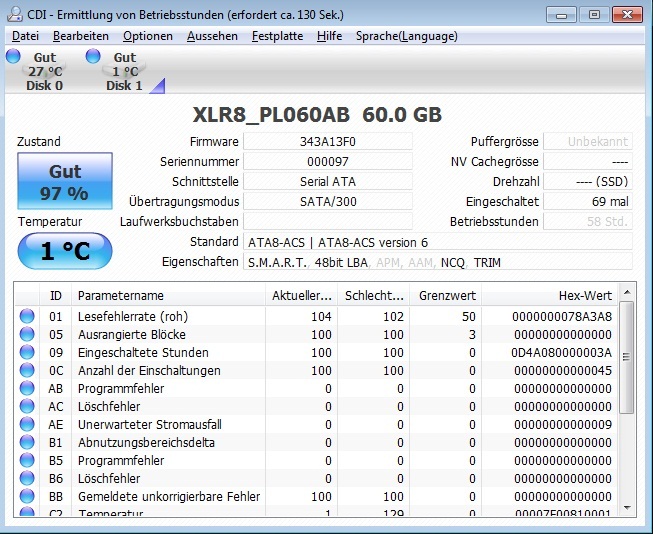
Task: Click the Puffergrösse field Unbekannt
Action: (588, 142)
